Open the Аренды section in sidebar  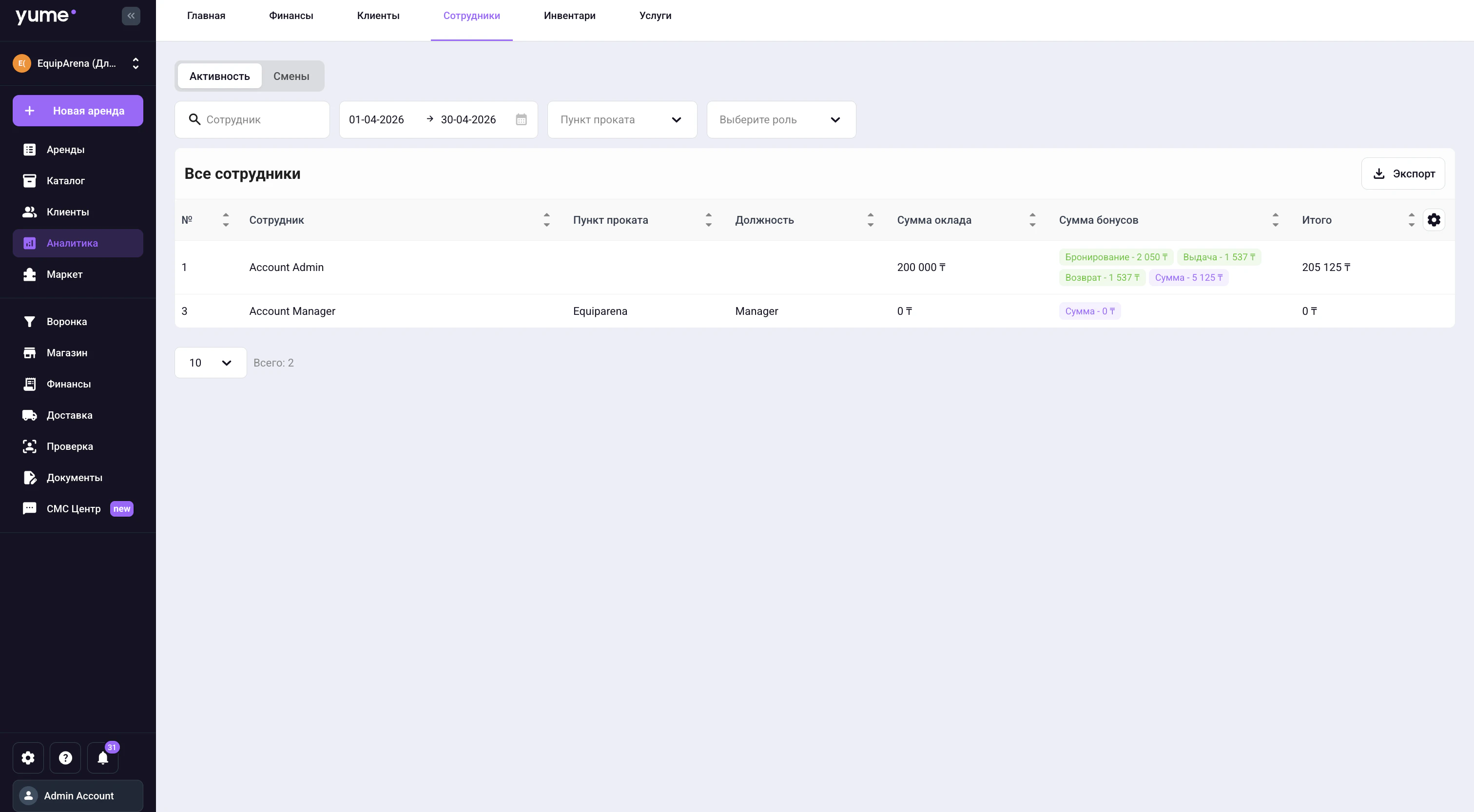(x=65, y=149)
